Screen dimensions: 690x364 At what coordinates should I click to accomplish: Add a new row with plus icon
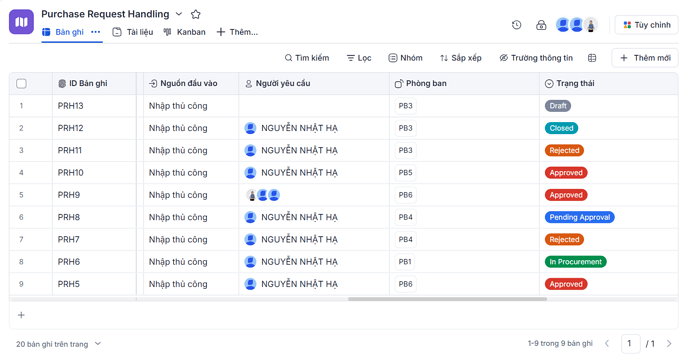pos(21,315)
